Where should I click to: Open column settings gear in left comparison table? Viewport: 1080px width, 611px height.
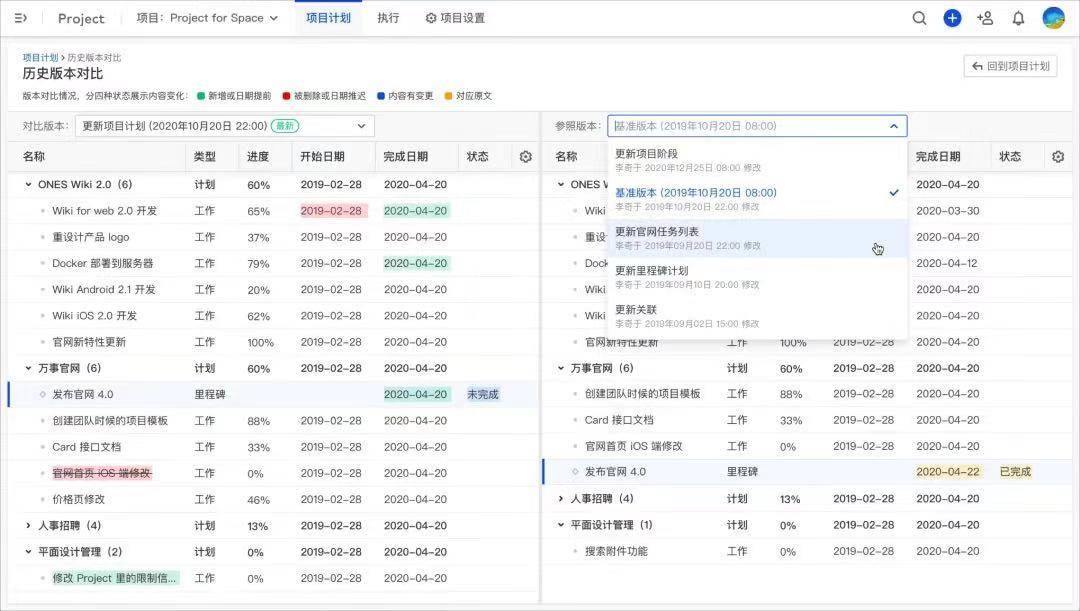[x=526, y=157]
